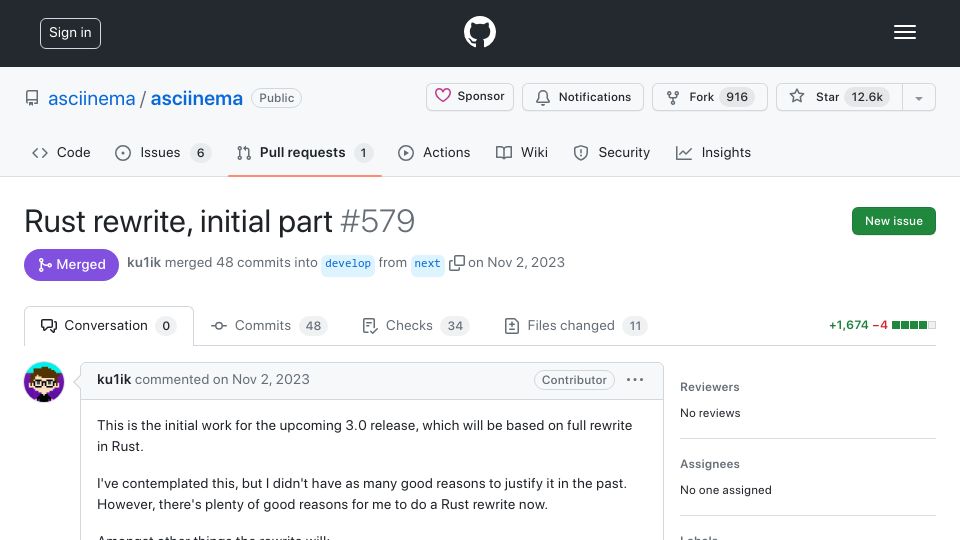The height and width of the screenshot is (540, 960).
Task: Click the repository icon beside asciinema
Action: pyautogui.click(x=32, y=98)
